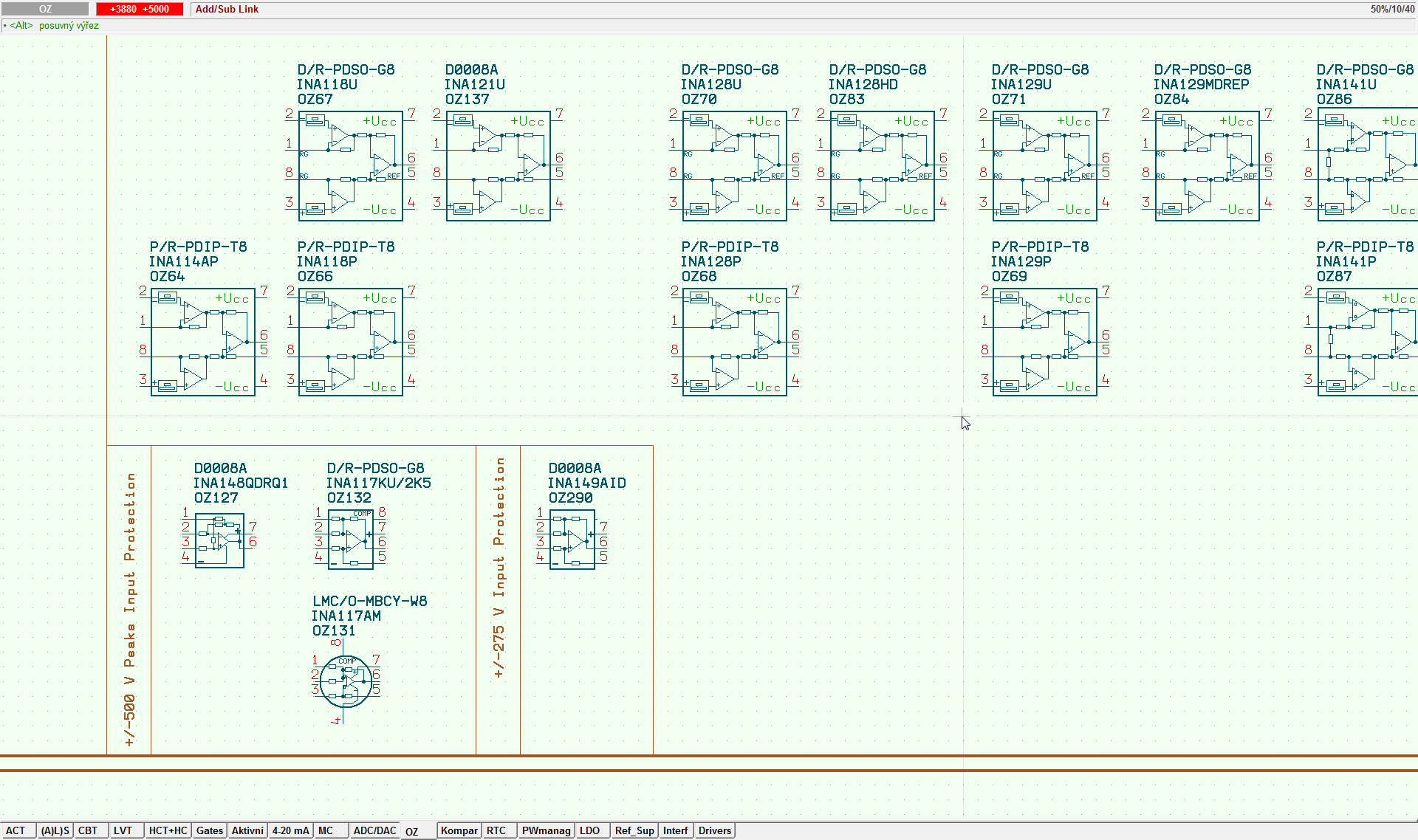
Task: Click the INA129MDREP part name text
Action: (x=1201, y=84)
